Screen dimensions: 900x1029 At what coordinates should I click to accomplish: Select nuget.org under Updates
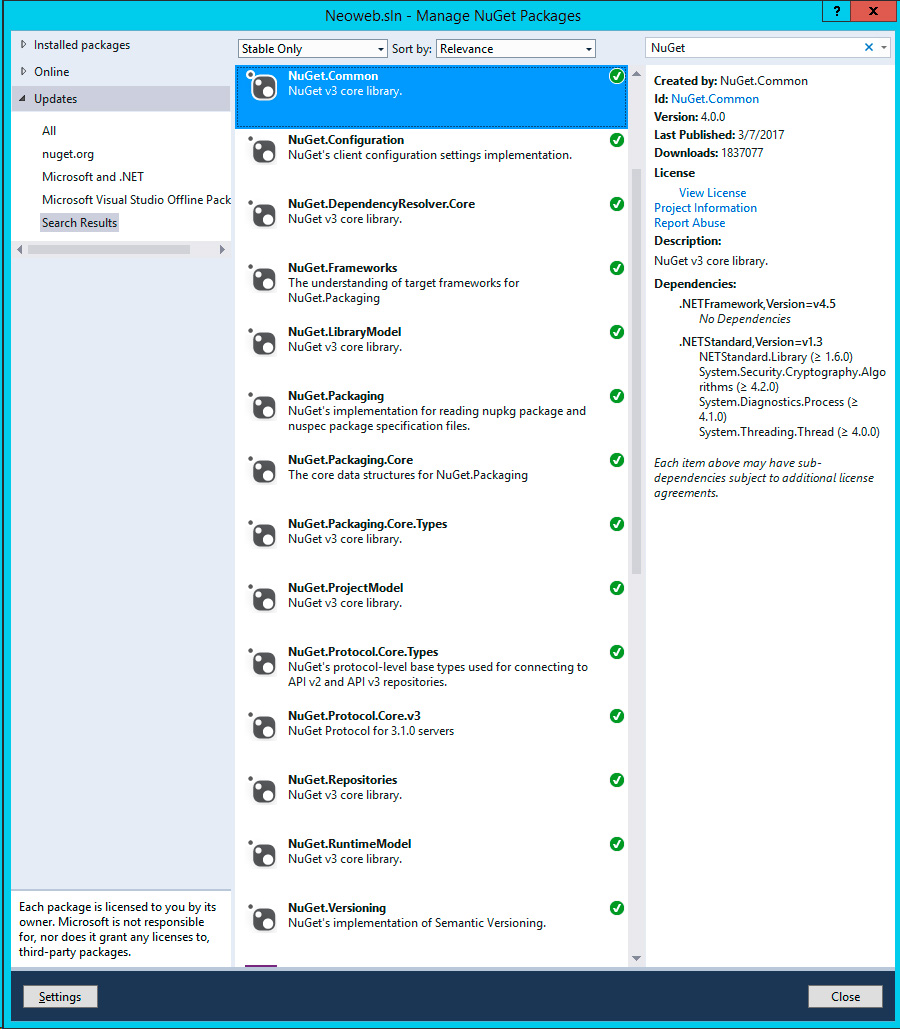pyautogui.click(x=68, y=154)
